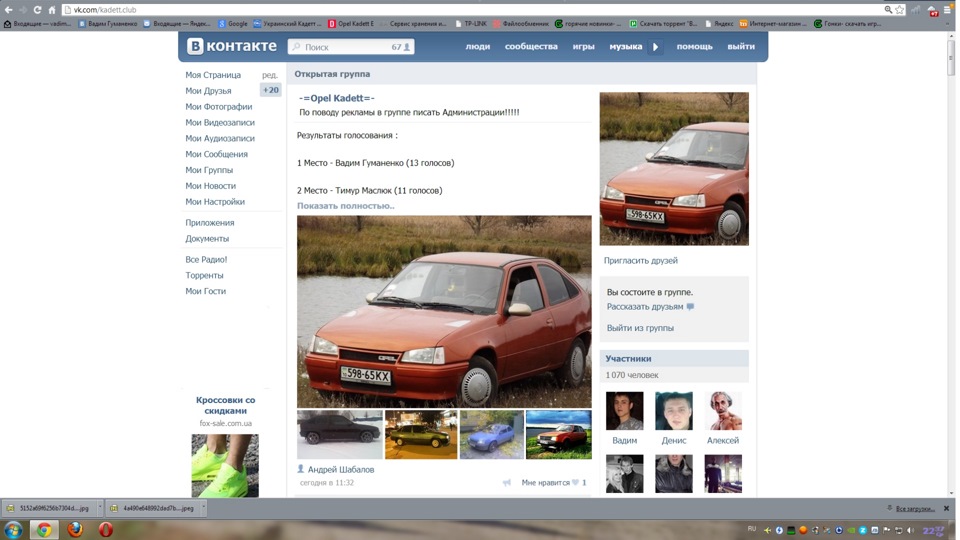Open the игры header menu item
Viewport: 960px width, 540px height.
coord(583,47)
